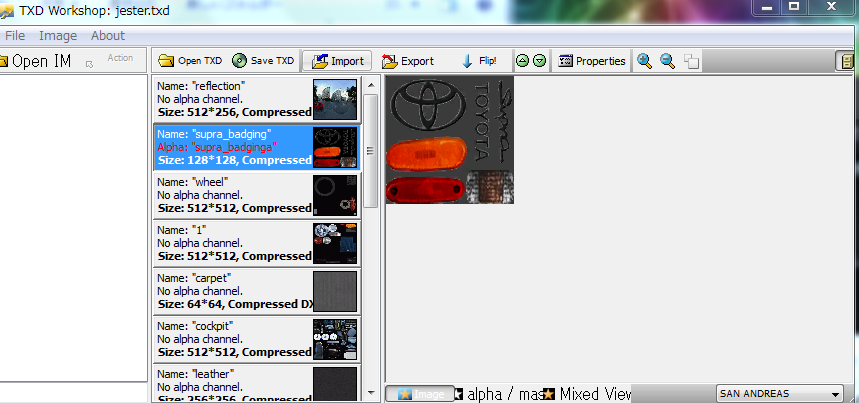Screen dimensions: 859x403
Task: Click the carpet texture thumbnail
Action: point(335,291)
